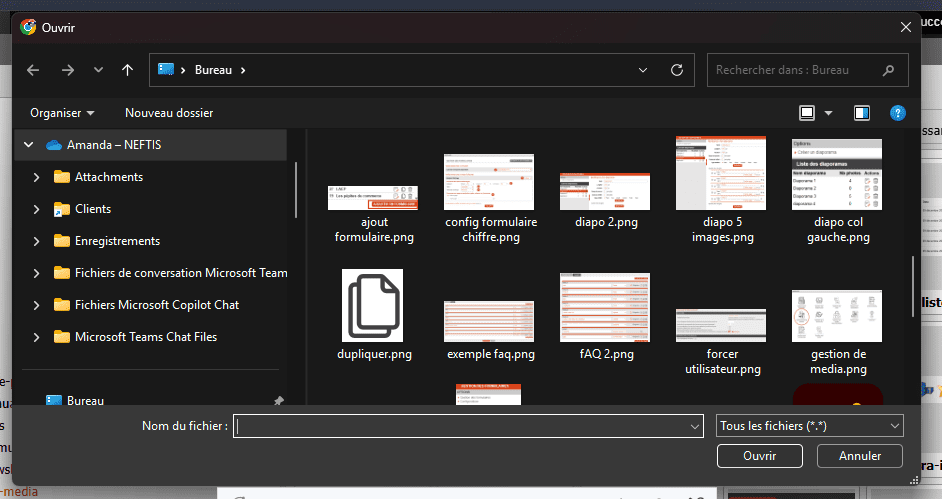Click the search magnifier icon
This screenshot has height=499, width=942.
click(888, 70)
